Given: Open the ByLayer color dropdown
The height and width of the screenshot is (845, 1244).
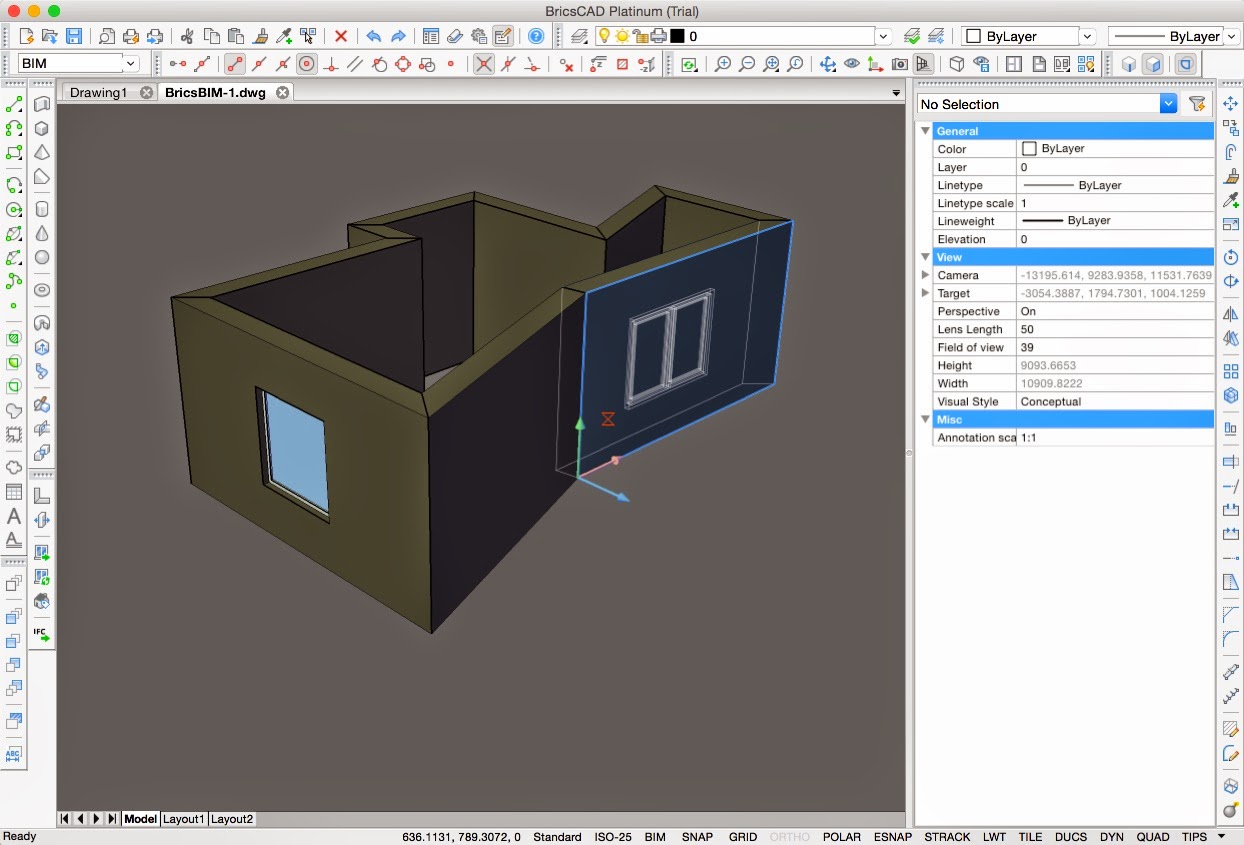Looking at the screenshot, I should coord(1088,36).
